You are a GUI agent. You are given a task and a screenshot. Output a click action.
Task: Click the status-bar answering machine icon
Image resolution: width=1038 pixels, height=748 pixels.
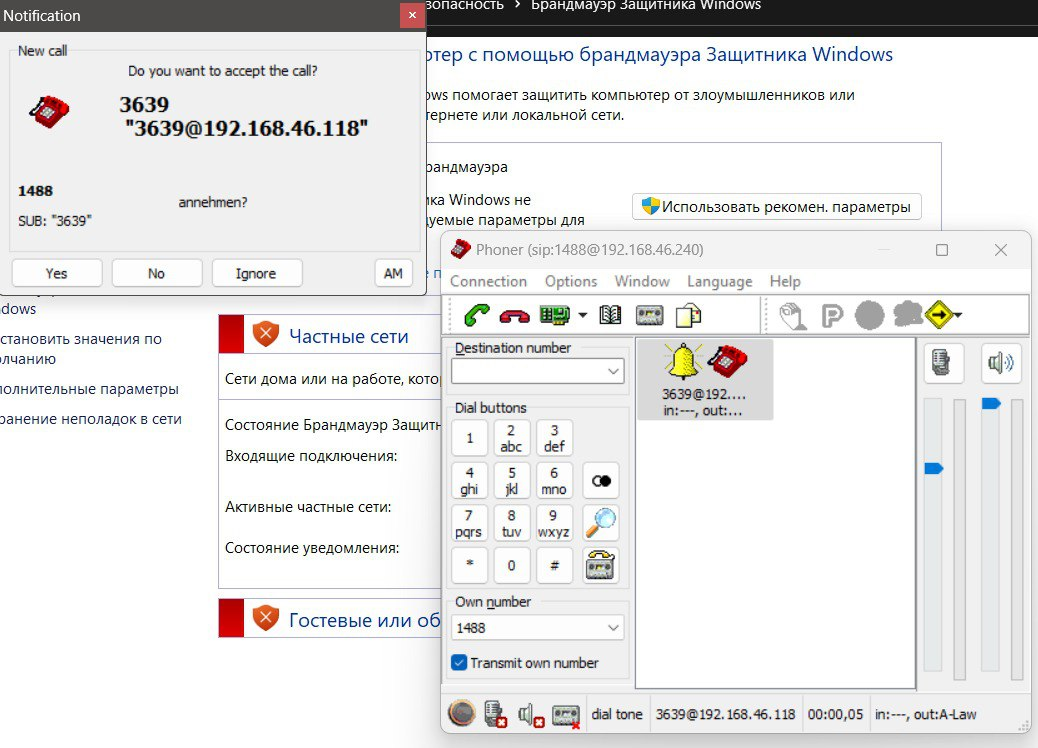(x=566, y=716)
